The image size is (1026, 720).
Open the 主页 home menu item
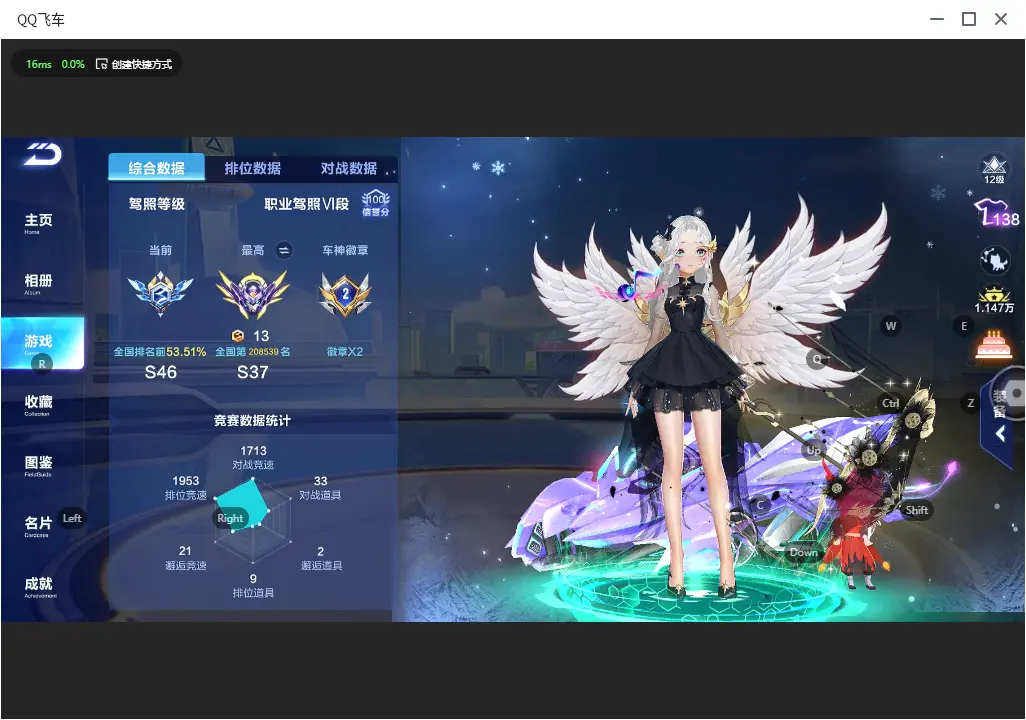[x=38, y=223]
